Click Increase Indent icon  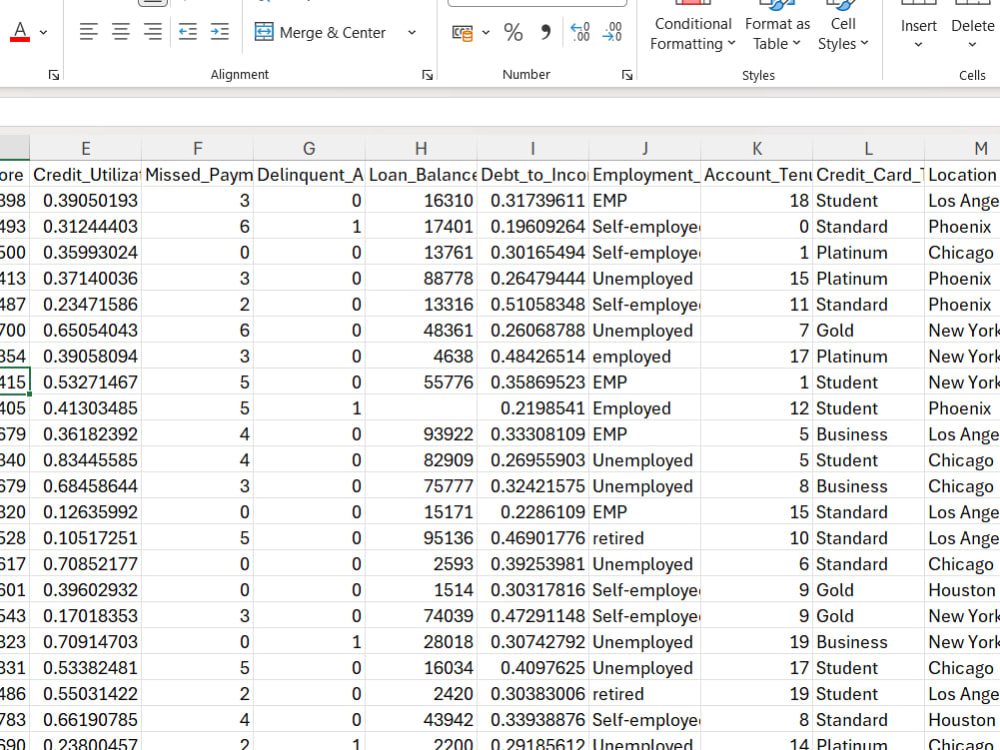coord(219,31)
